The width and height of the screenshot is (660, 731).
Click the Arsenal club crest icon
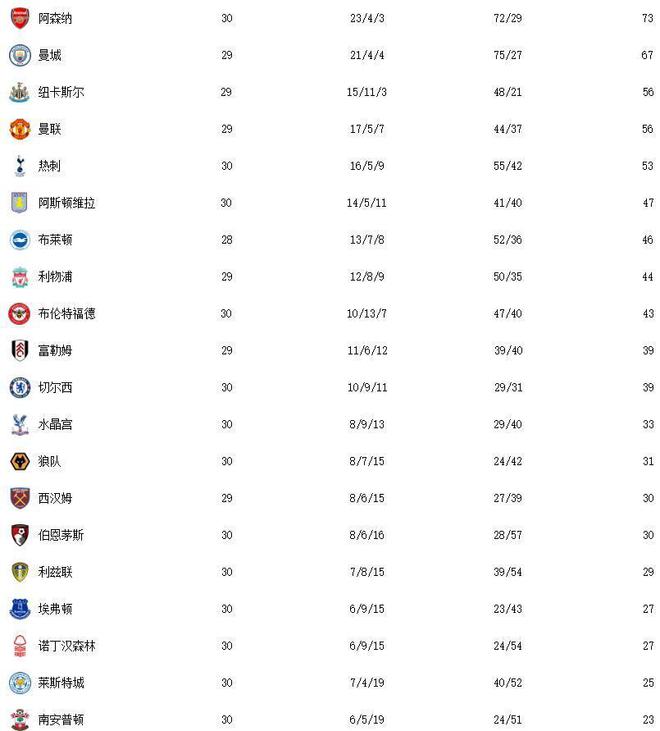19,18
